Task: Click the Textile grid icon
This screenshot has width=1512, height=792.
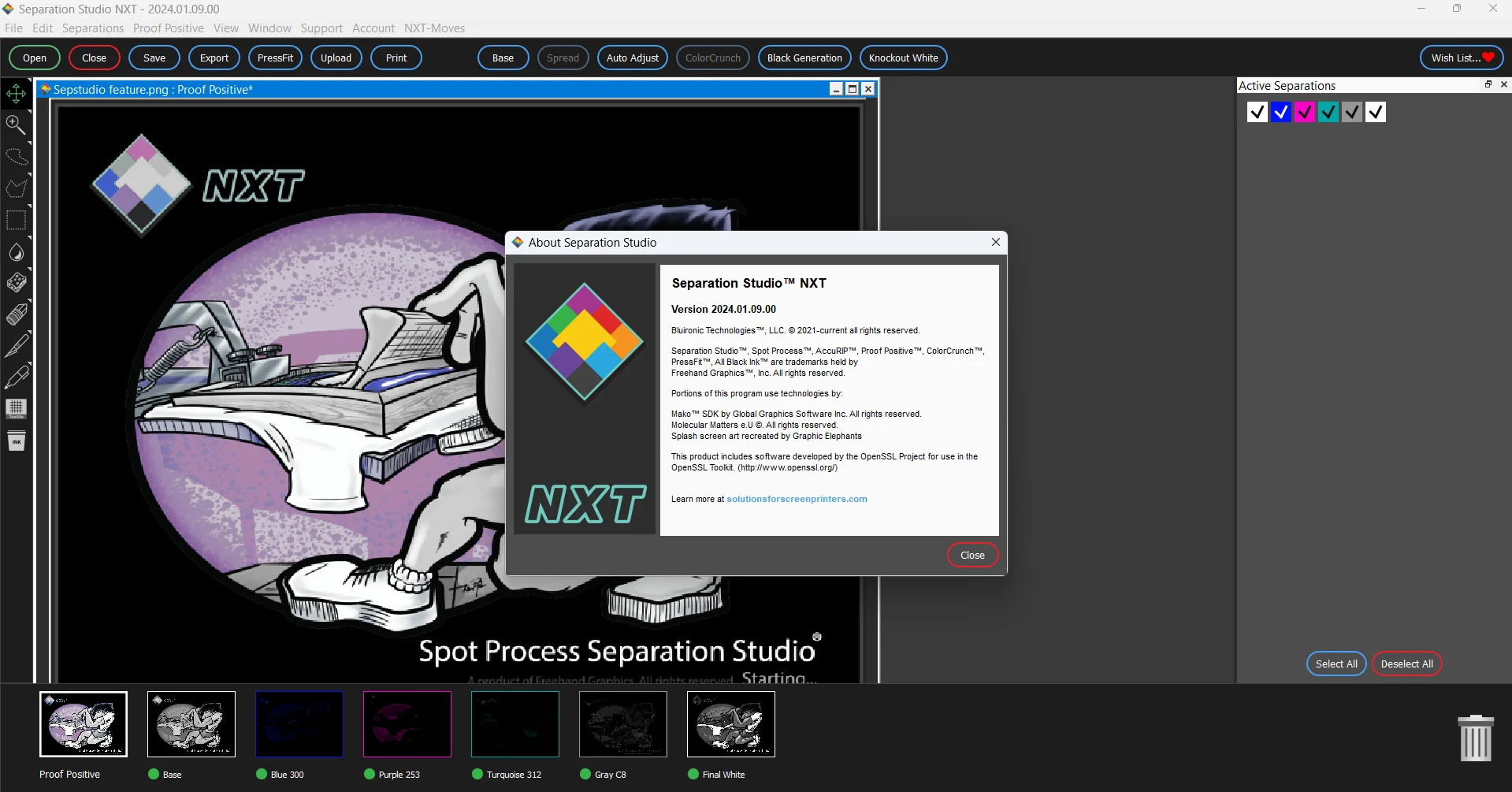Action: (16, 408)
